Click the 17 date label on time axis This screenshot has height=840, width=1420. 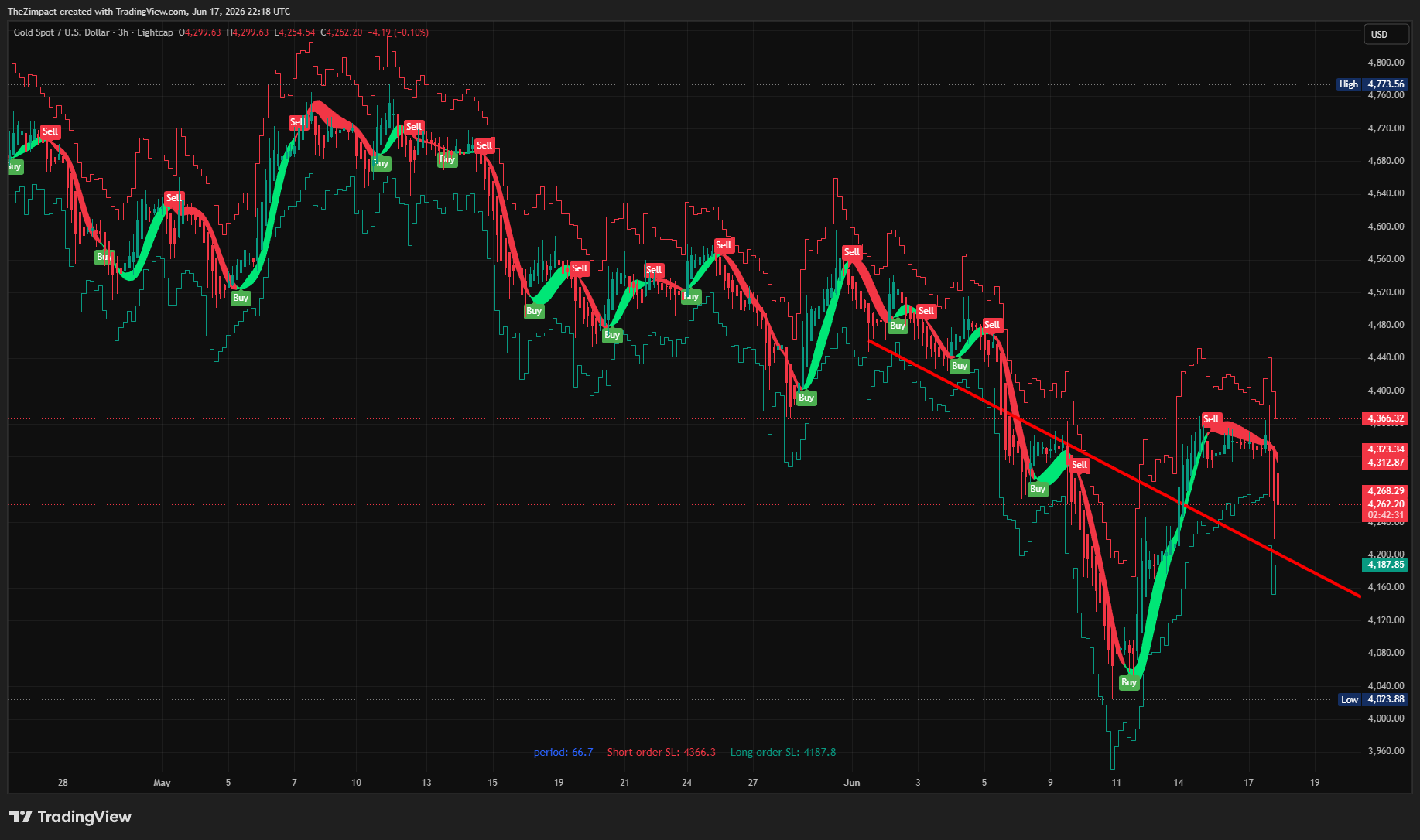pyautogui.click(x=1248, y=783)
